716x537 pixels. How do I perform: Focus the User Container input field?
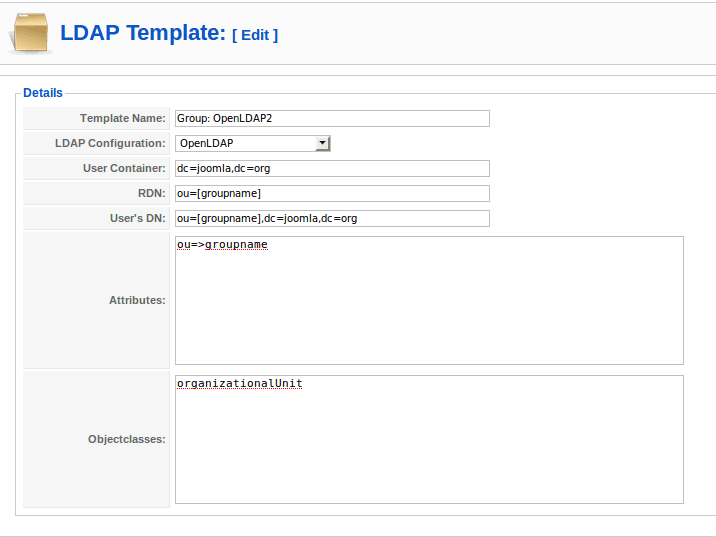(332, 168)
